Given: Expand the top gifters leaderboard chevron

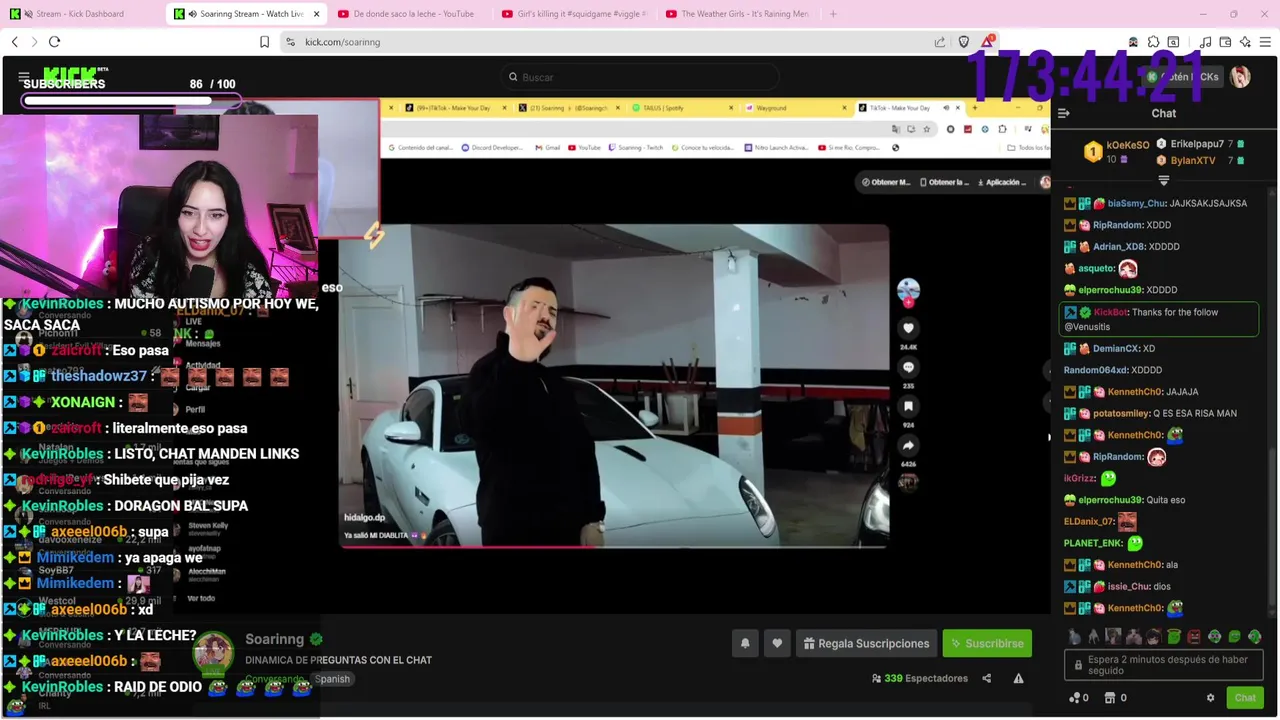Looking at the screenshot, I should click(1163, 181).
